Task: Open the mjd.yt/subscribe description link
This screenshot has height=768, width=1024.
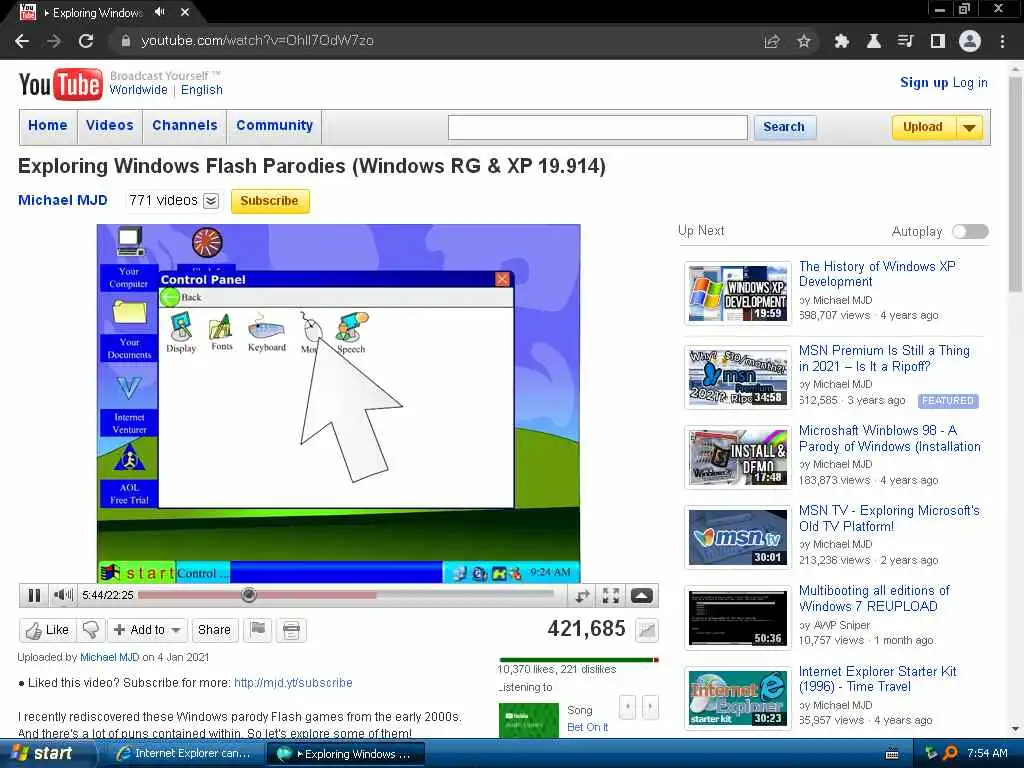Action: [293, 683]
